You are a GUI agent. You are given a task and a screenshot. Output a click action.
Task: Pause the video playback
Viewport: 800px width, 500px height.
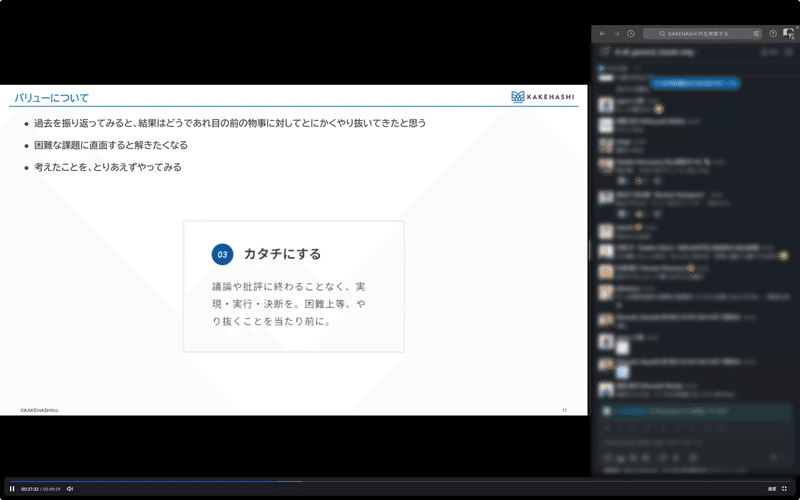coord(12,489)
